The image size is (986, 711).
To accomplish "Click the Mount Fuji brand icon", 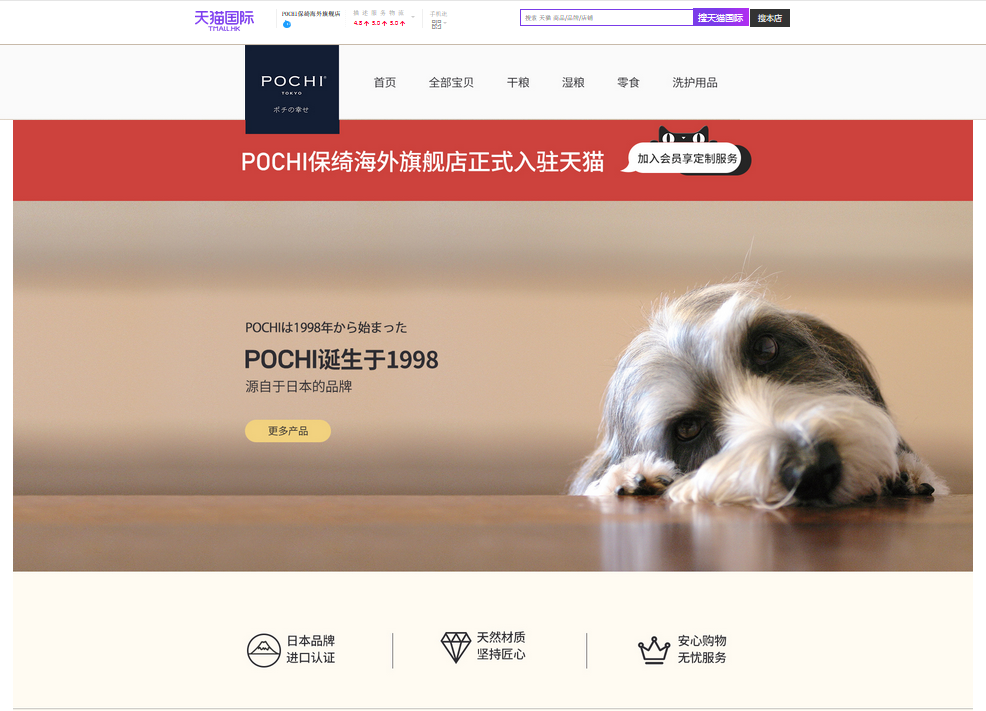I will [x=263, y=650].
